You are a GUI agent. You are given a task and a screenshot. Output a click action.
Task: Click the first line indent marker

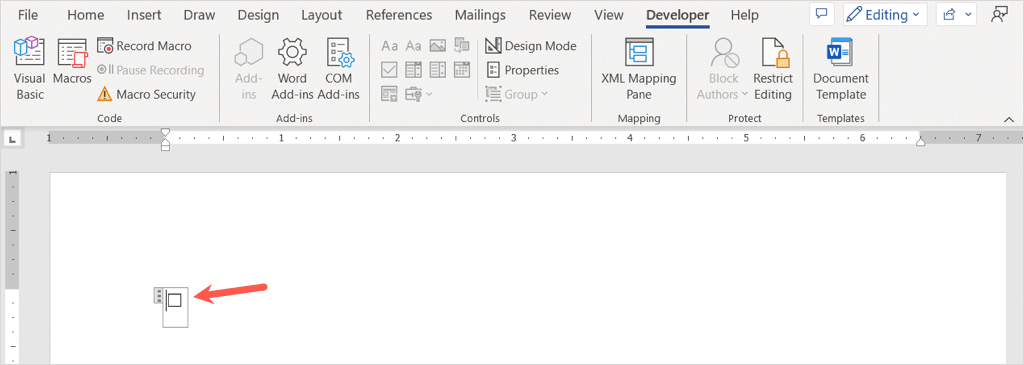coord(165,132)
